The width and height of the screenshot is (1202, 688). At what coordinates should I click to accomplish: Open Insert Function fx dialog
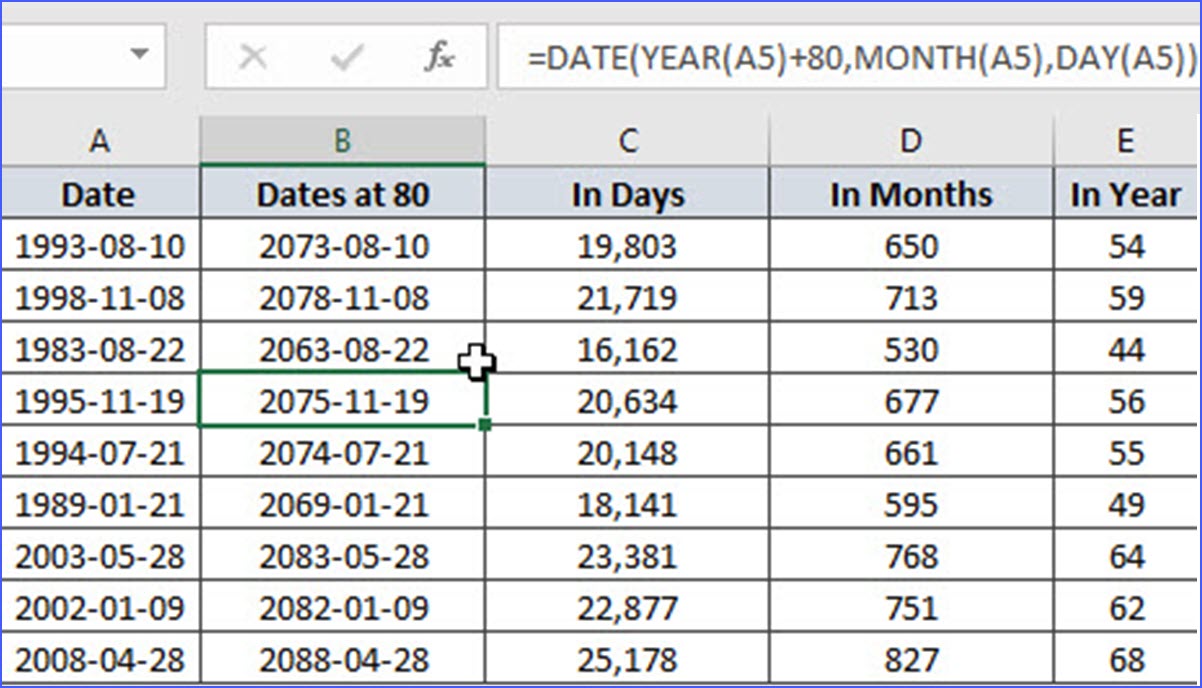coord(438,58)
